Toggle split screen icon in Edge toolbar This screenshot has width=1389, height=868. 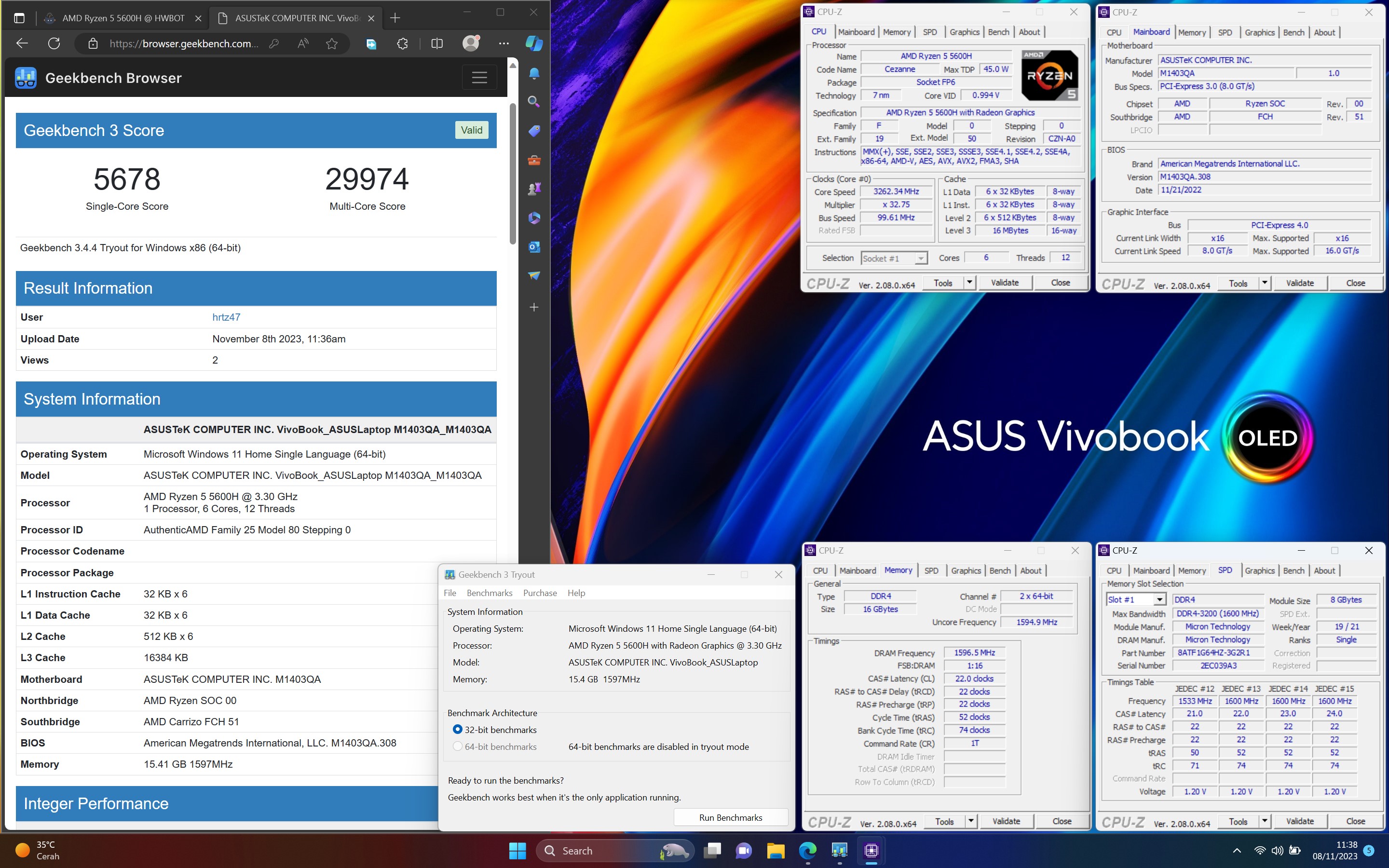[437, 43]
